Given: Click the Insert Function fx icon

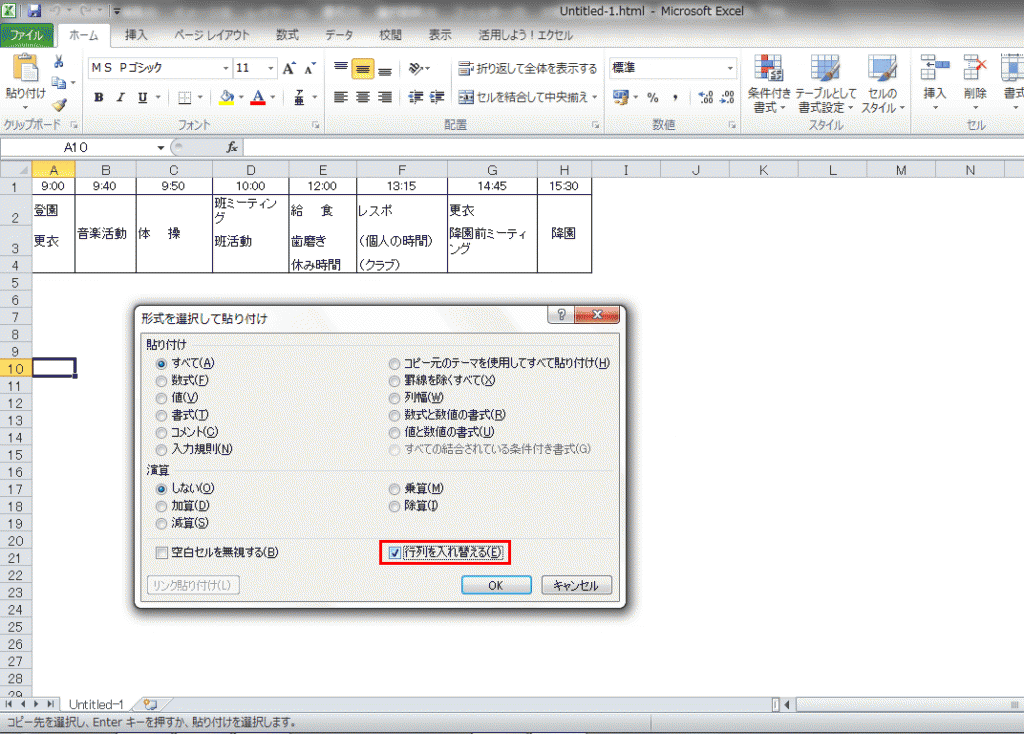Looking at the screenshot, I should click(x=232, y=147).
